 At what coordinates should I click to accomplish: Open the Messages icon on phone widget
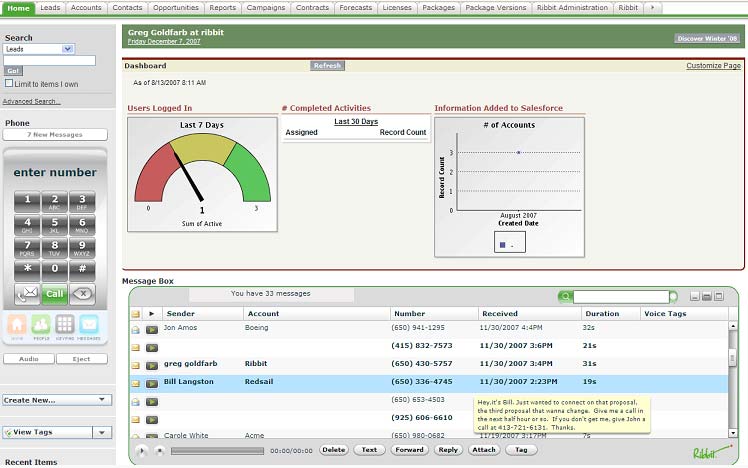[89, 324]
